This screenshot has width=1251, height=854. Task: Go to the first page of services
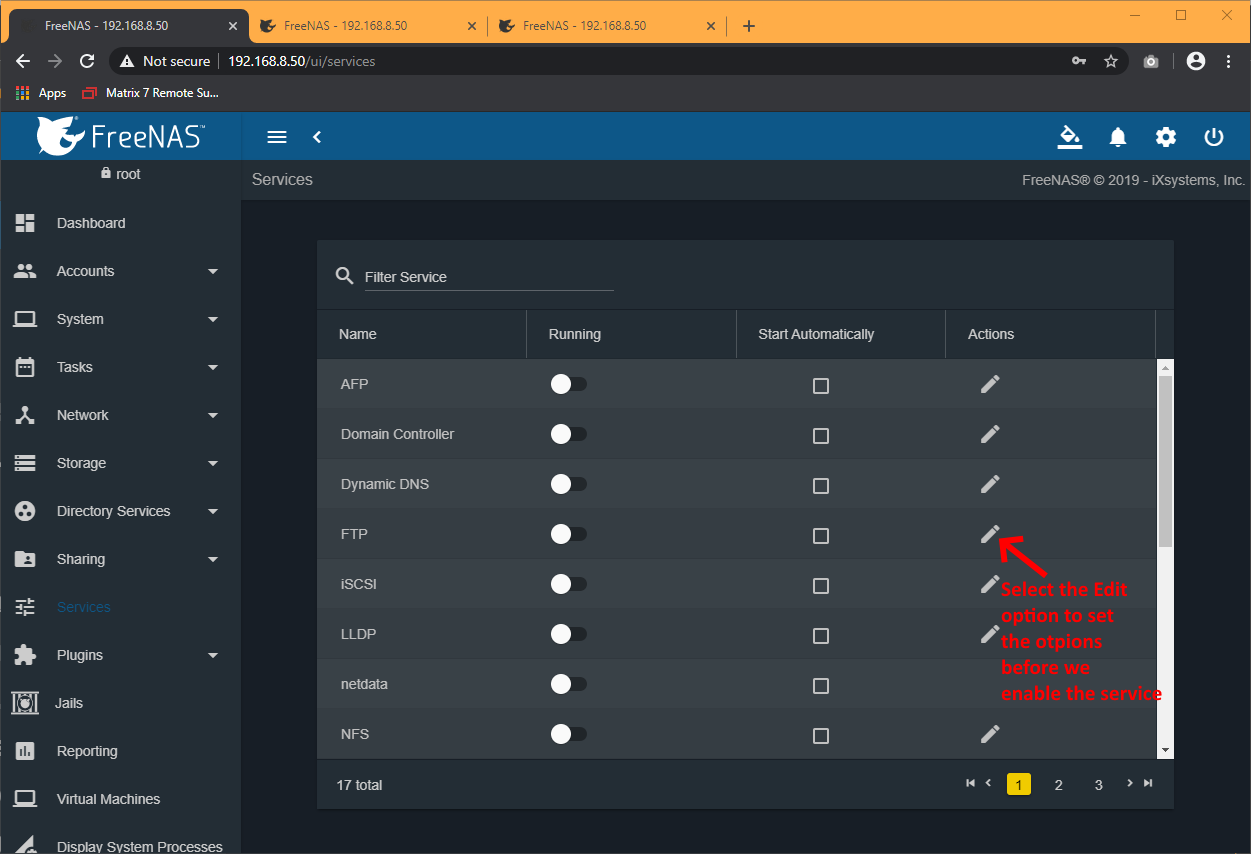(x=970, y=783)
